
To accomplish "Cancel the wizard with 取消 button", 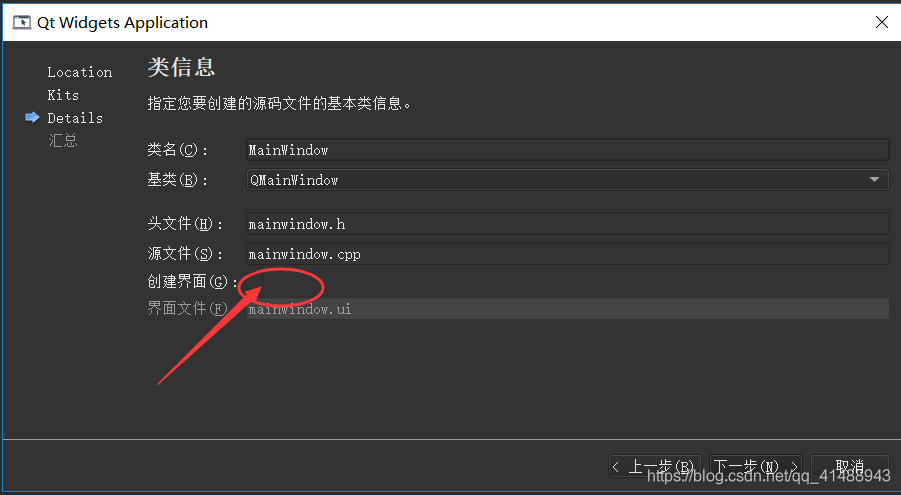I will [849, 466].
